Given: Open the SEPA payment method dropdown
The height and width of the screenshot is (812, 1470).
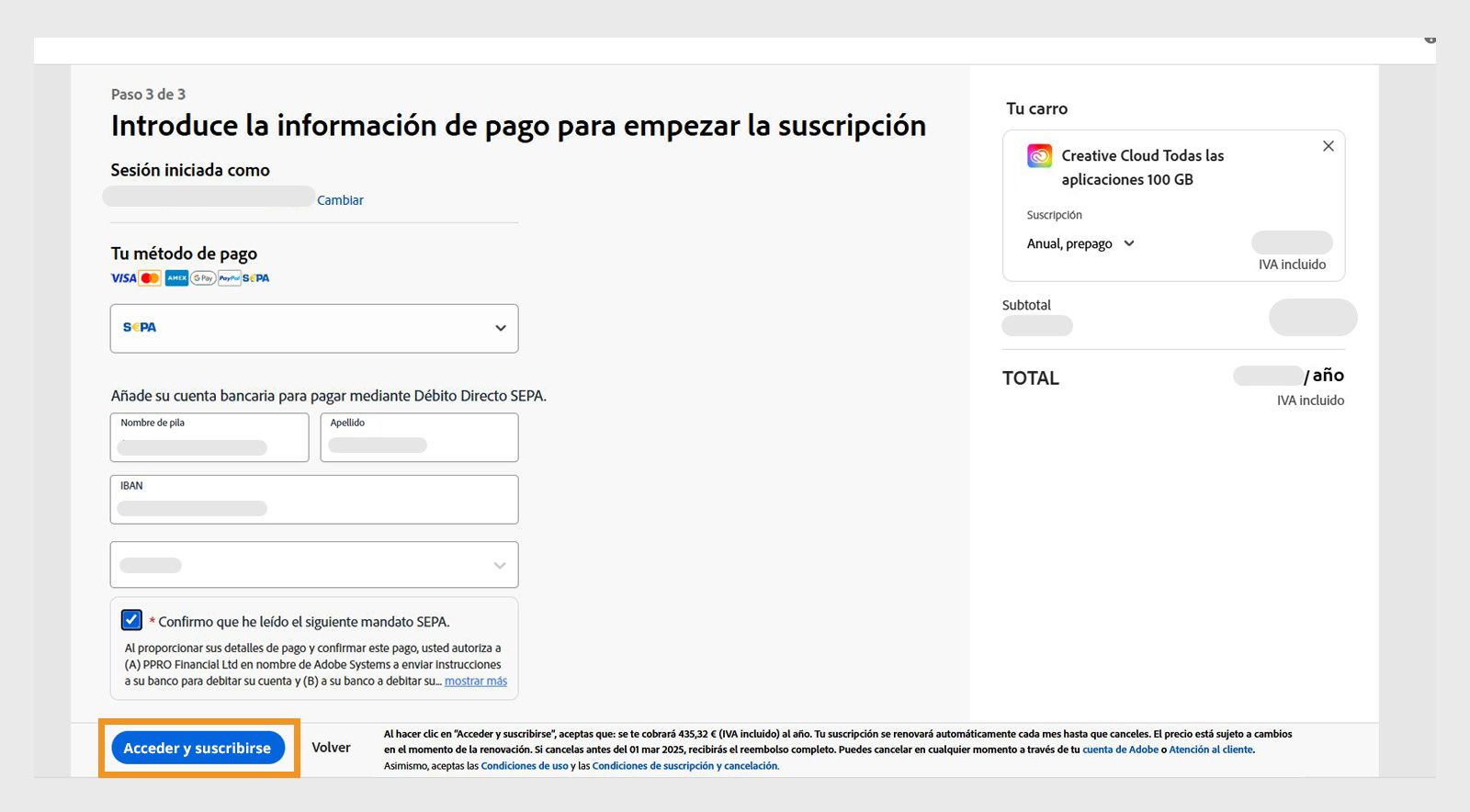Looking at the screenshot, I should coord(314,328).
